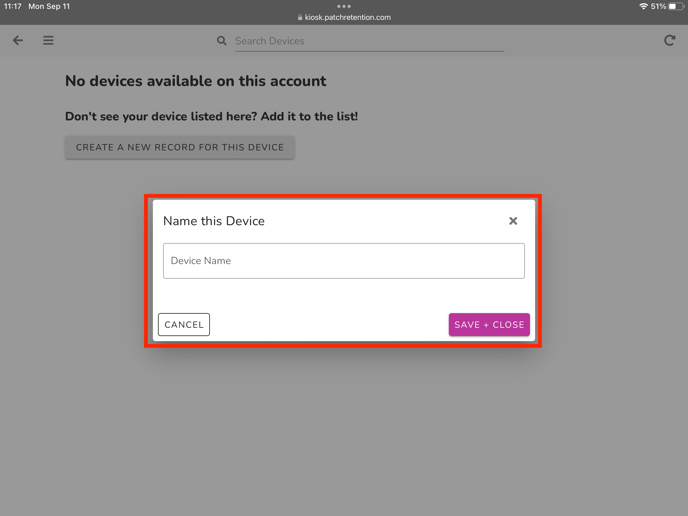Click Create a New Record for This Device
688x516 pixels.
(x=180, y=147)
